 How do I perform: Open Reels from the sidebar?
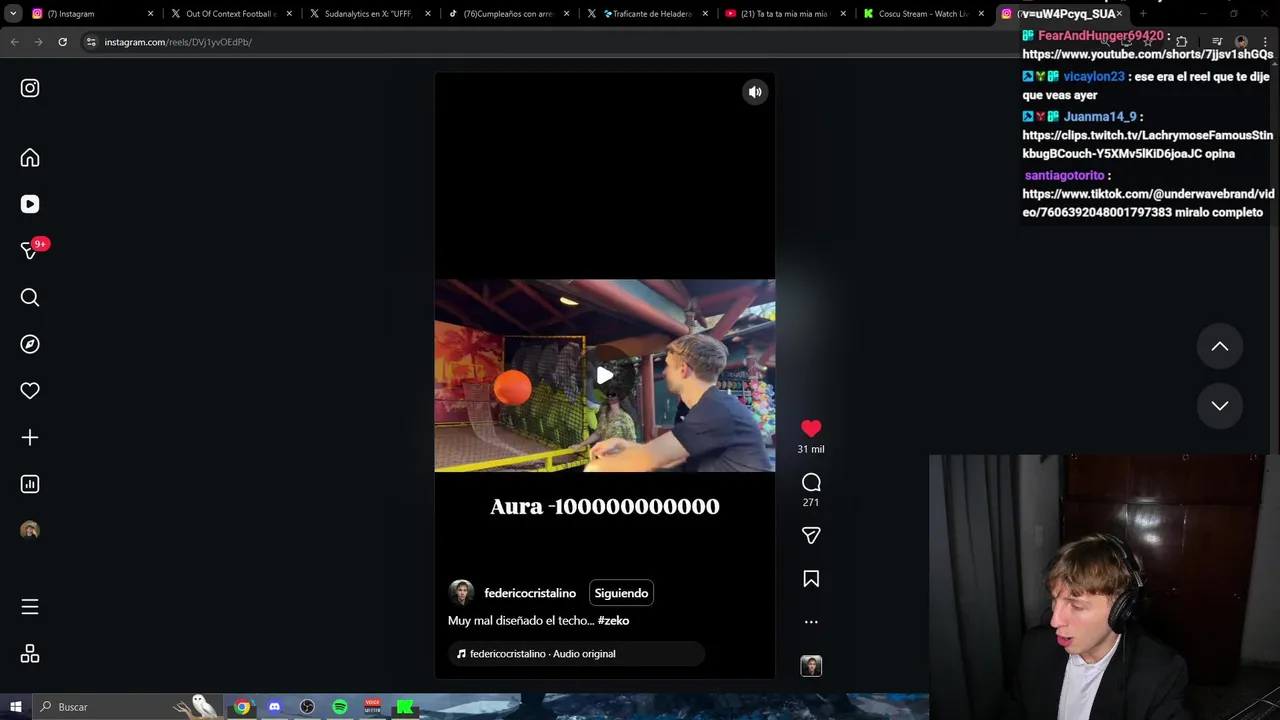point(30,204)
